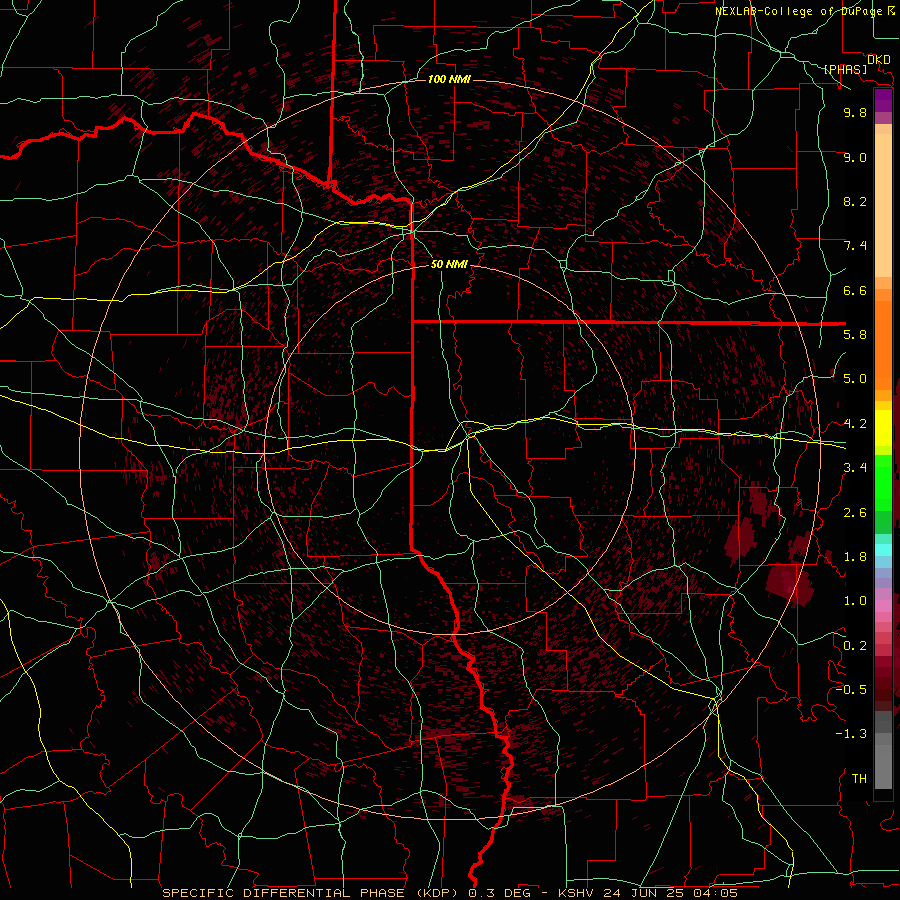Screen dimensions: 900x900
Task: Click the 0.2 scale value
Action: click(x=855, y=646)
